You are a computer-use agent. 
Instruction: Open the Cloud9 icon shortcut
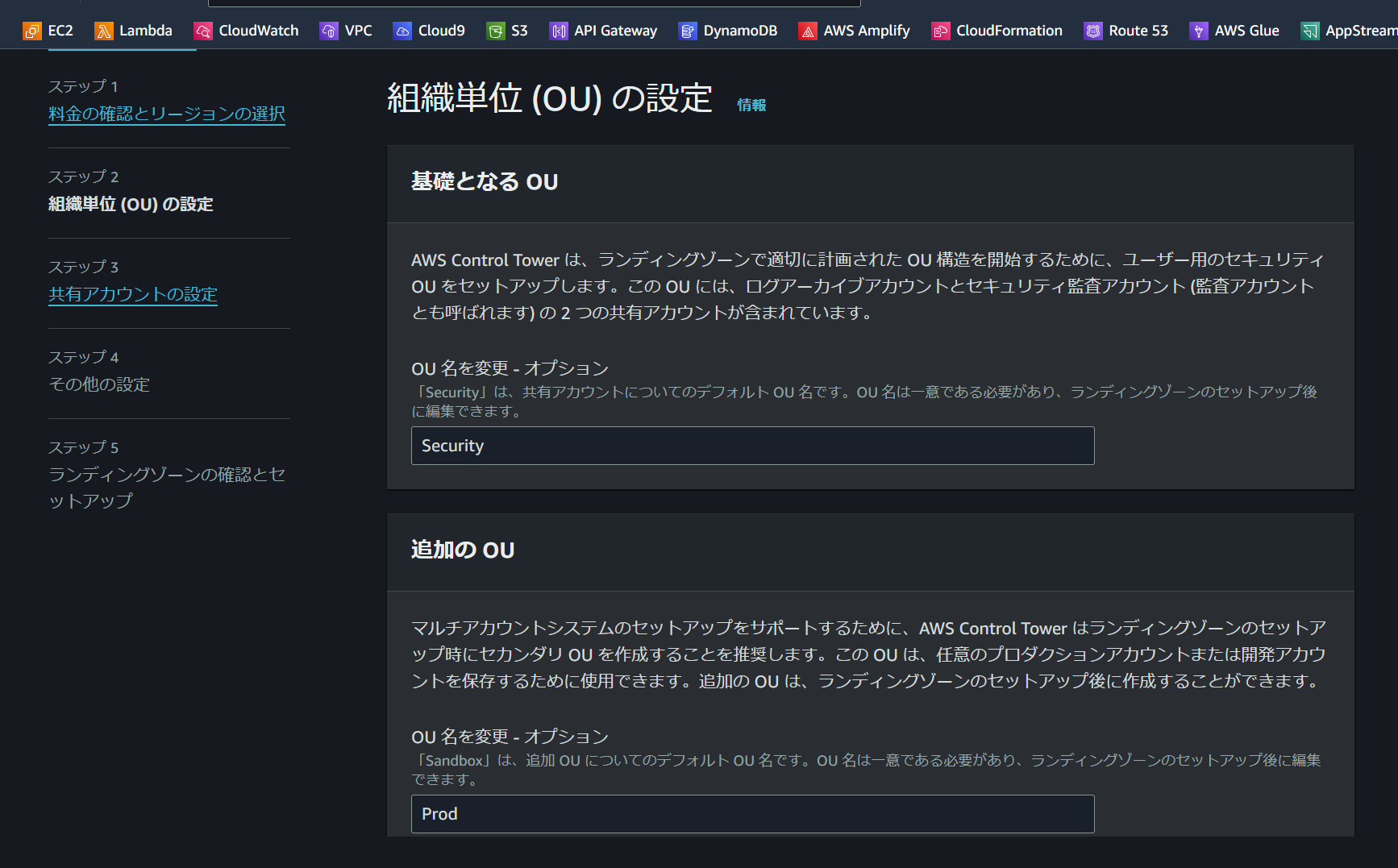click(x=402, y=31)
